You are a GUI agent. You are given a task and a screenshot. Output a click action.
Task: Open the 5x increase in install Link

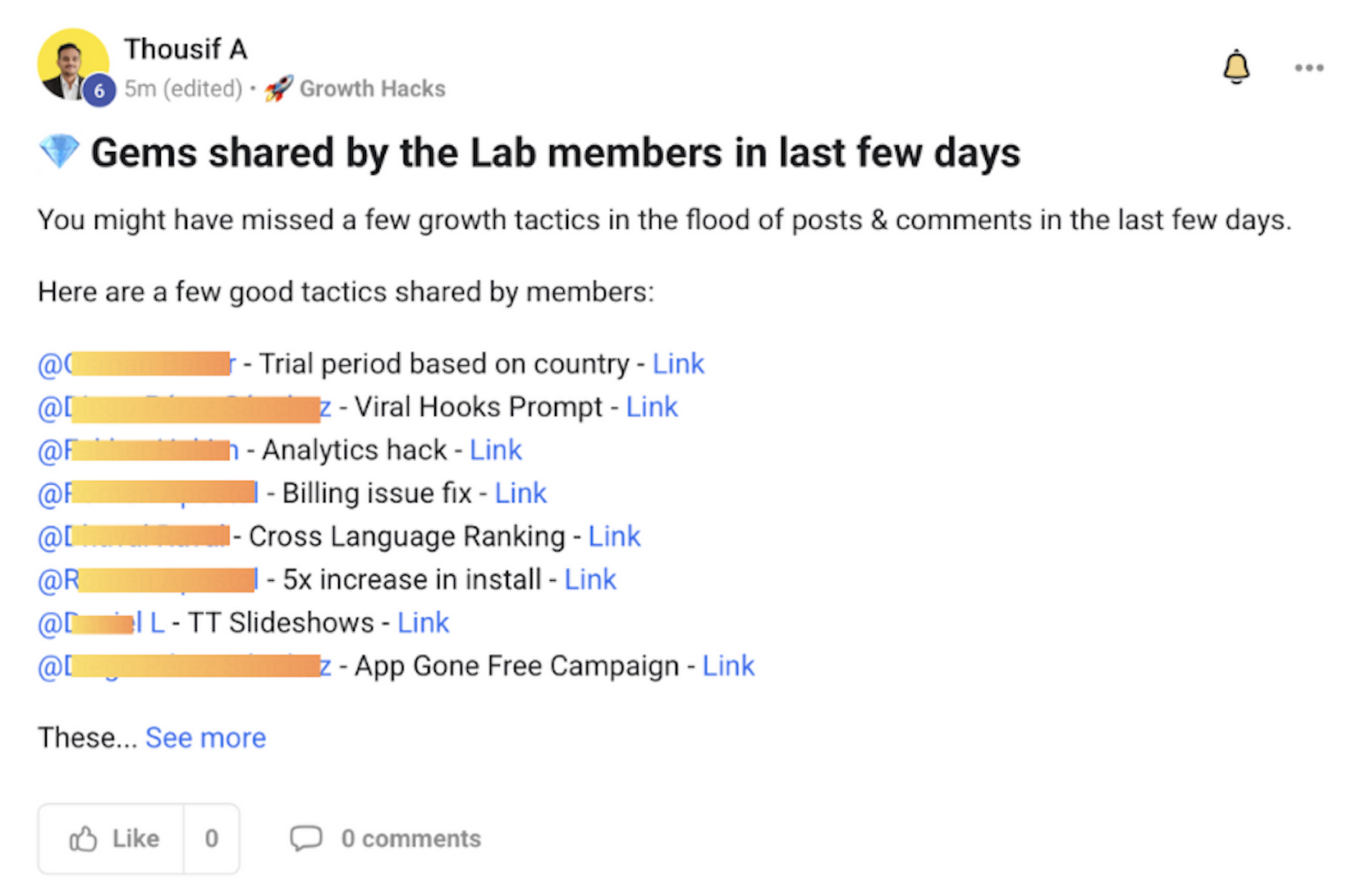coord(589,579)
